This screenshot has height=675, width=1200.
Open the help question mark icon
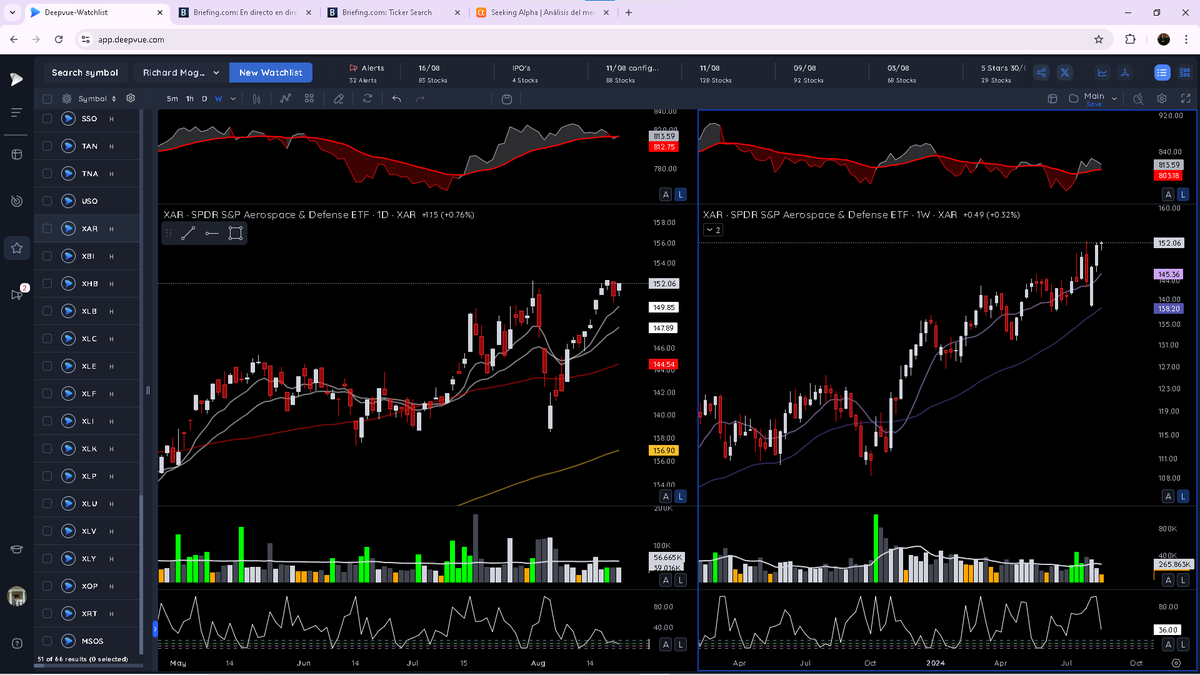point(17,642)
